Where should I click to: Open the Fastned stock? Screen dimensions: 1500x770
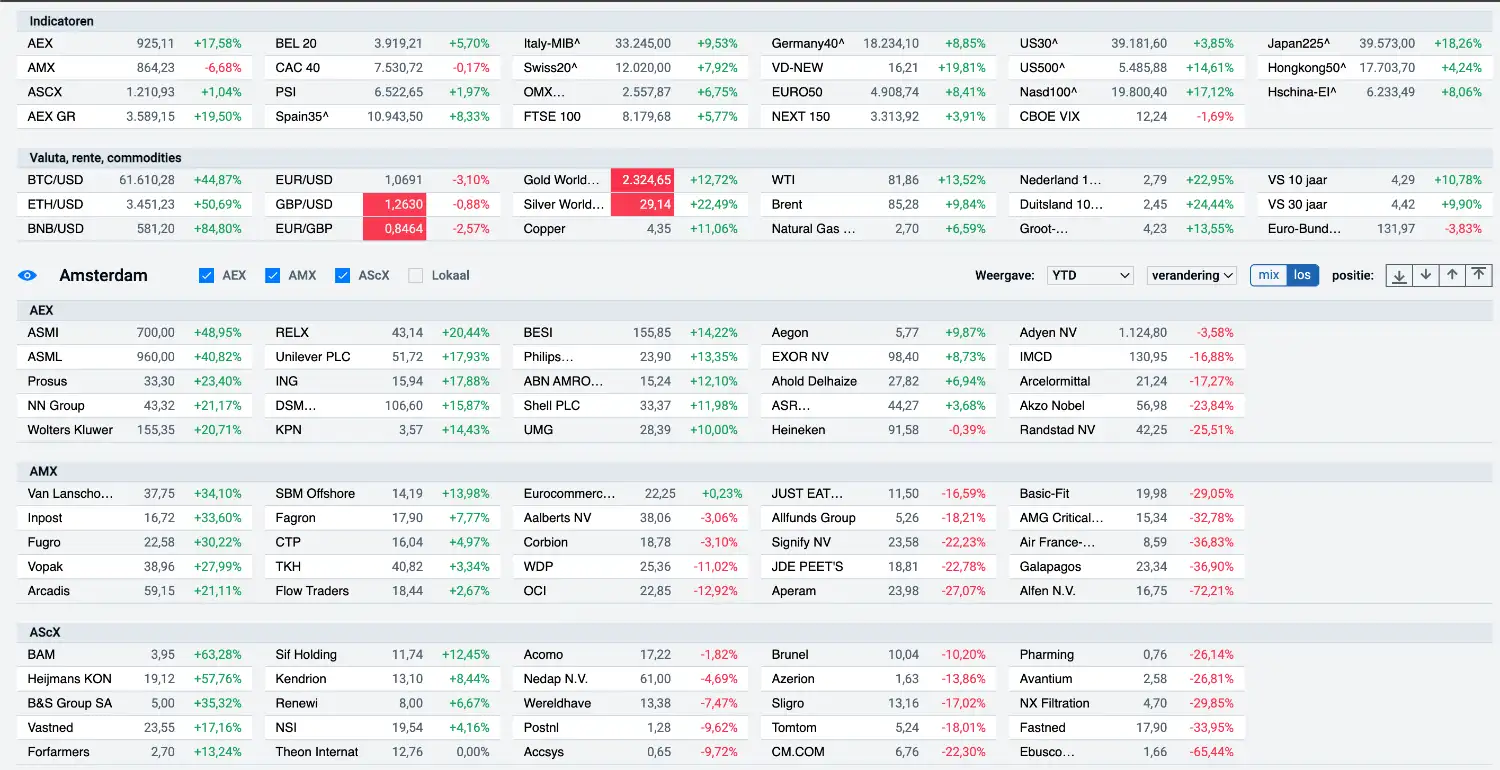1043,728
